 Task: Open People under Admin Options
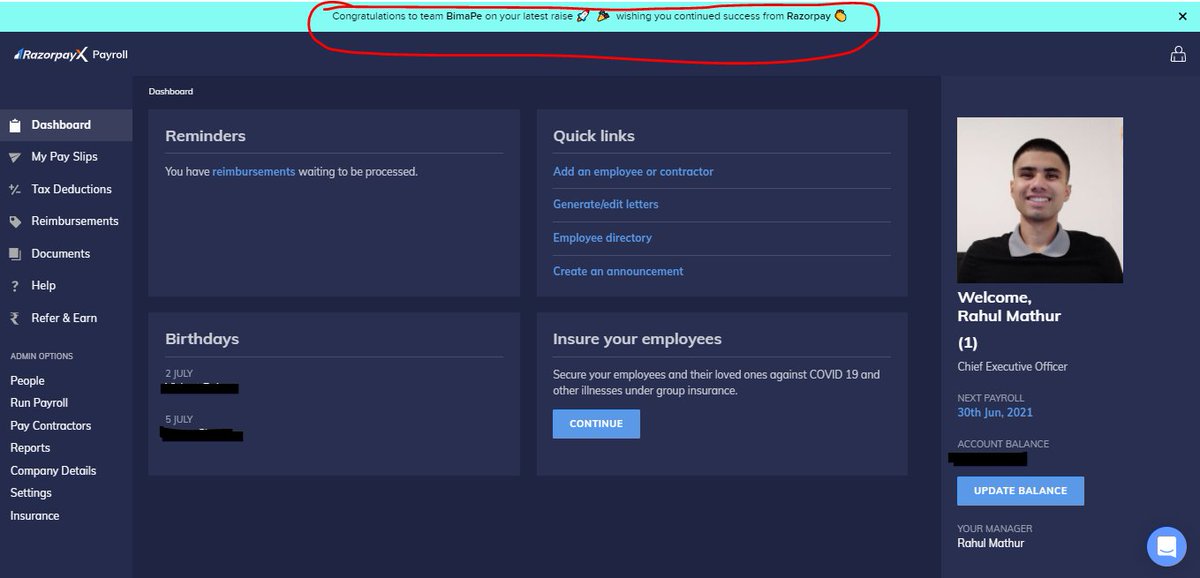pyautogui.click(x=27, y=381)
